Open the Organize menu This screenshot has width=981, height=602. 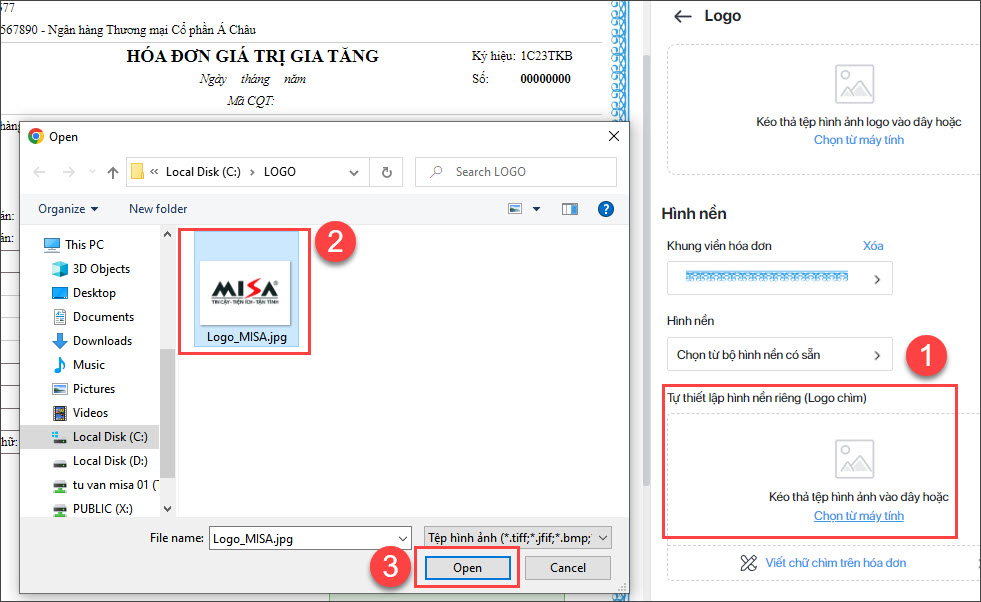[68, 209]
